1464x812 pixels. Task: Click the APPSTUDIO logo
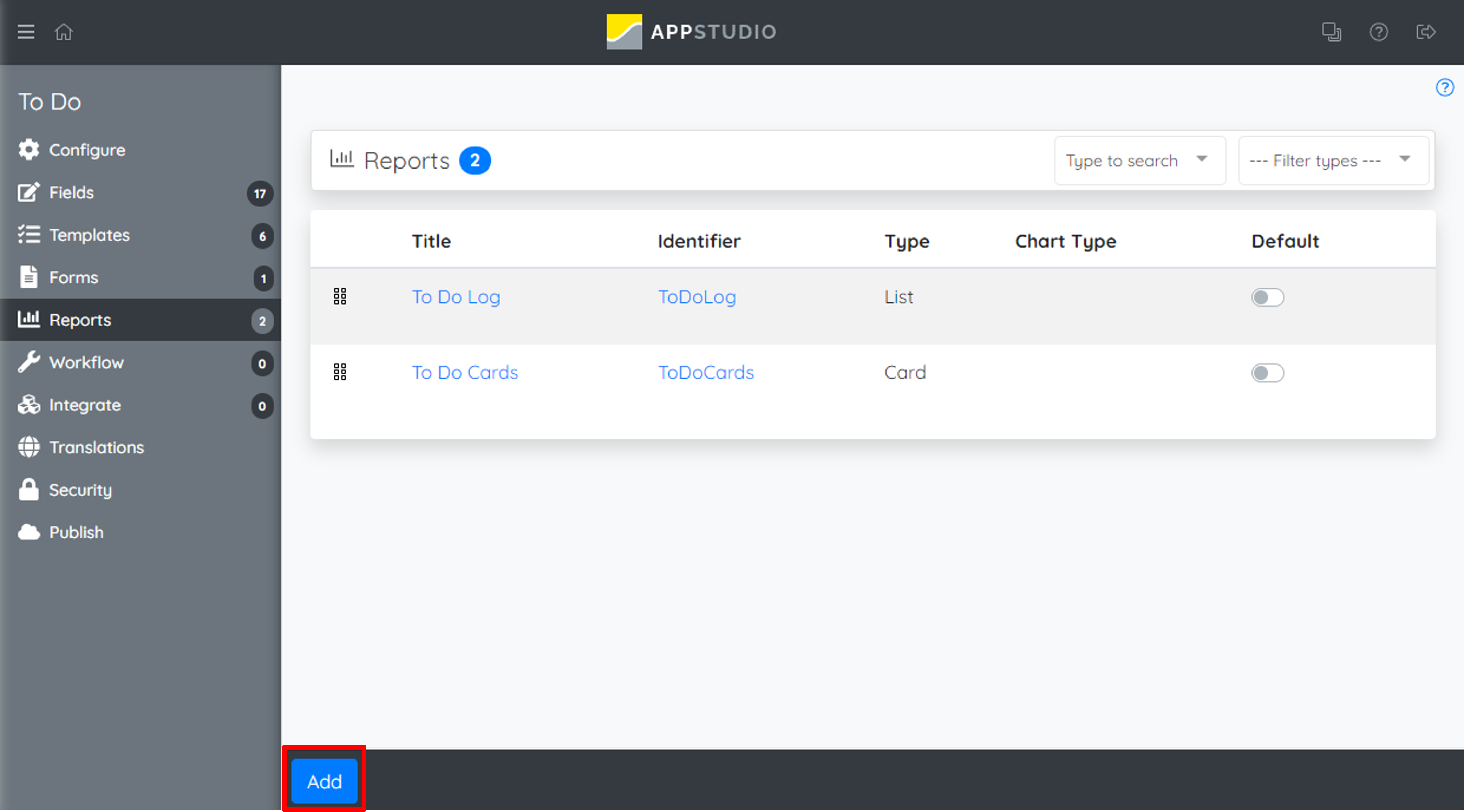(x=691, y=32)
